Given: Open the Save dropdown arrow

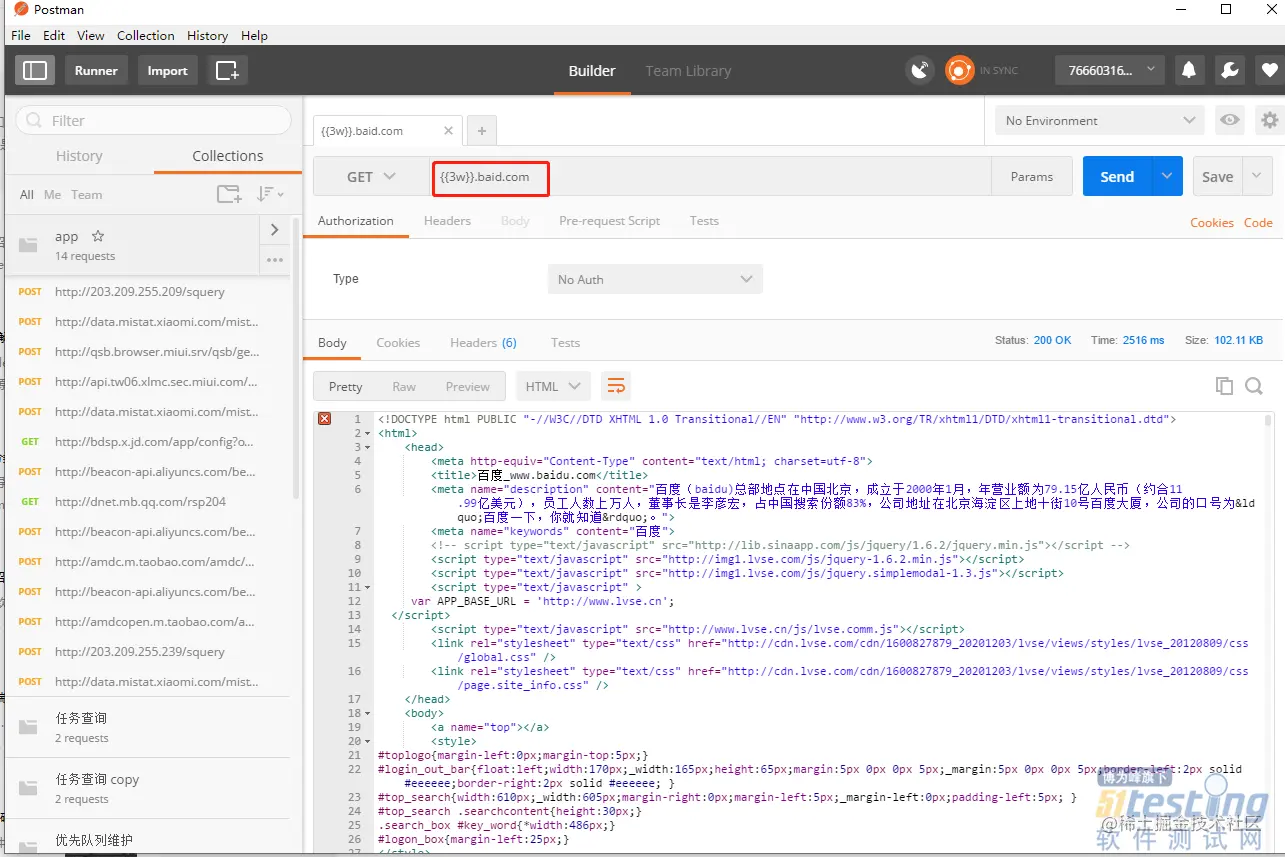Looking at the screenshot, I should (1258, 176).
